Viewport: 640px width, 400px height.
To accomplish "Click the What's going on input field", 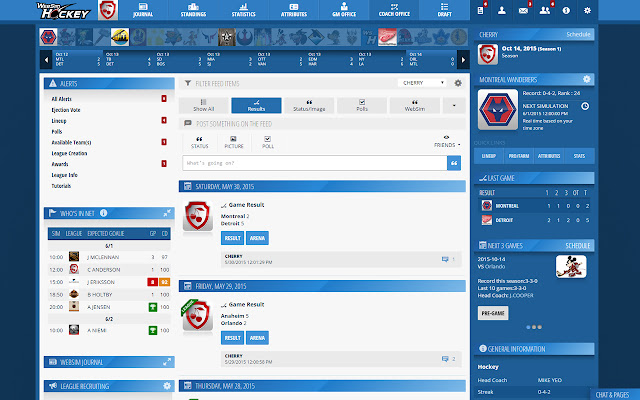I will [315, 163].
